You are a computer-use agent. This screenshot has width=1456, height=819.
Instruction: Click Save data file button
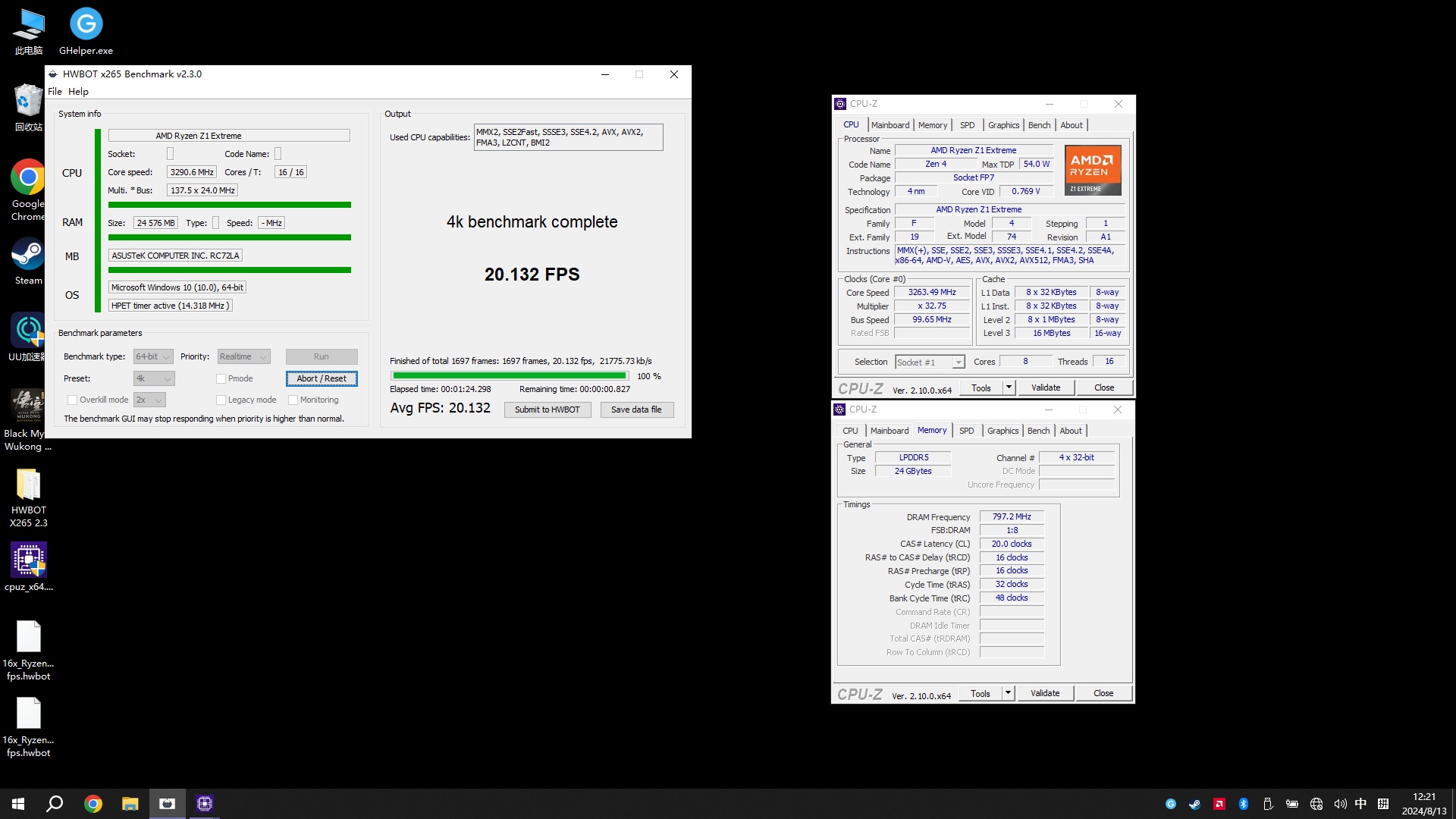click(x=636, y=409)
